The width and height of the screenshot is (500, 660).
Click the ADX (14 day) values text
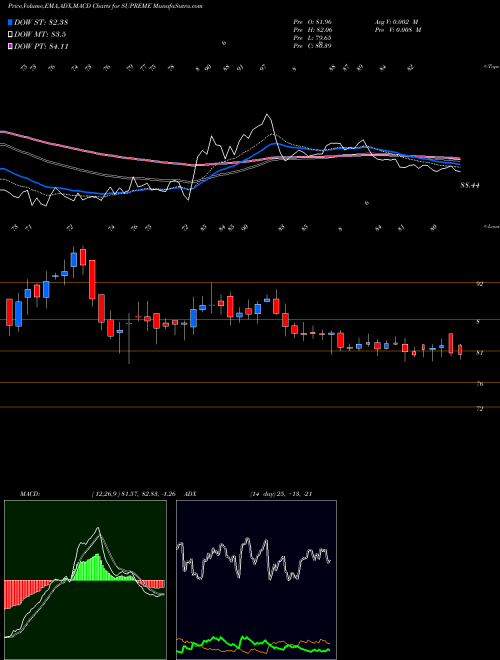coord(281,494)
